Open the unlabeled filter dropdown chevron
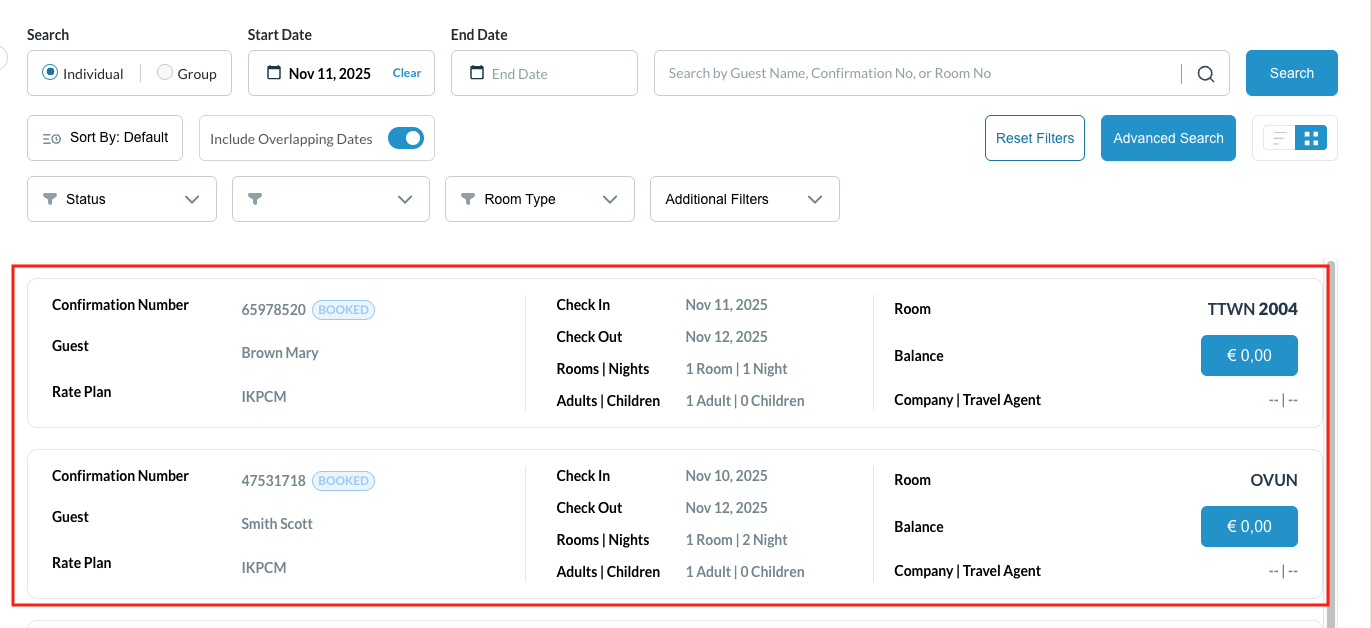The height and width of the screenshot is (628, 1371). pos(405,199)
